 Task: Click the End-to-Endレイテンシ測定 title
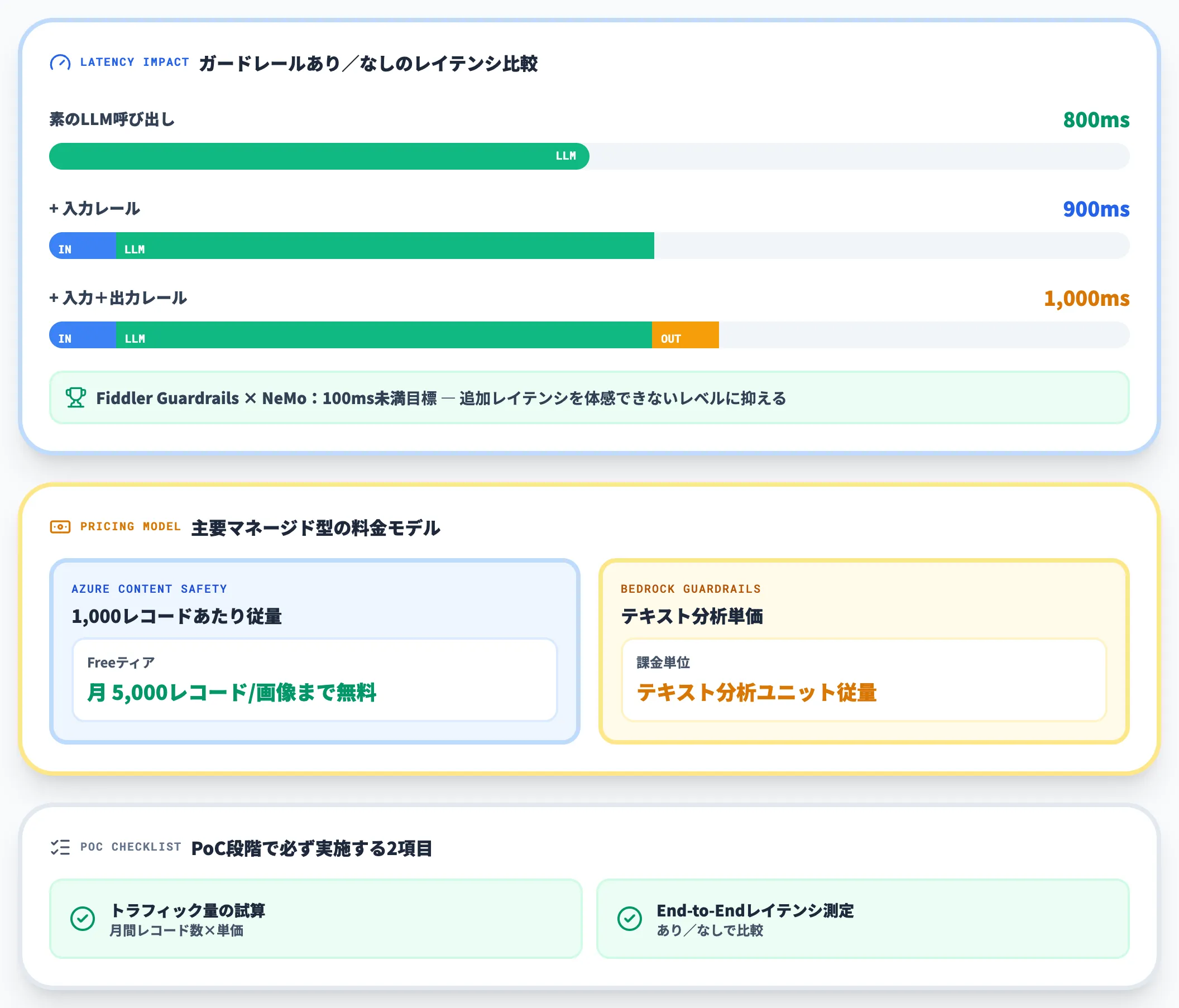[755, 911]
